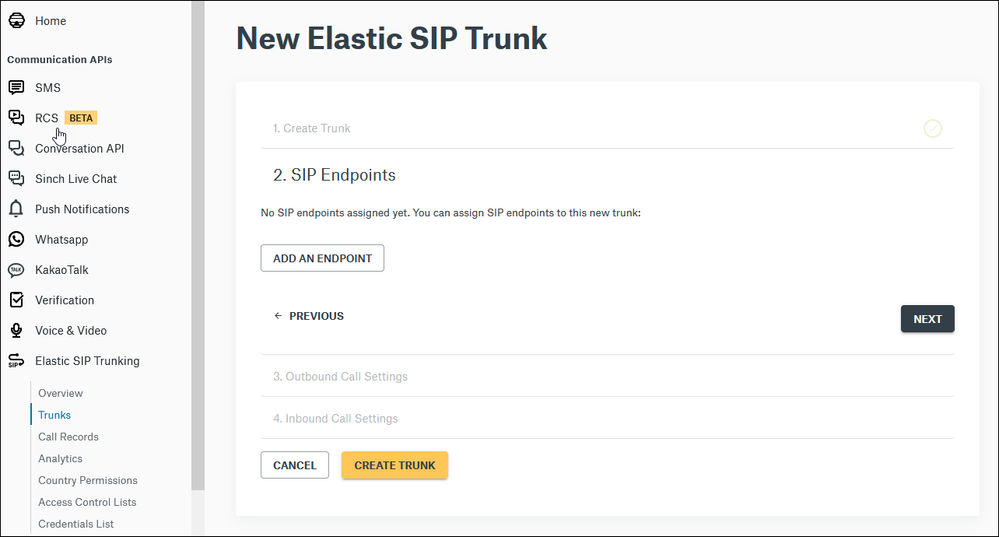Open the SMS chat bubble icon
This screenshot has height=537, width=999.
17,87
